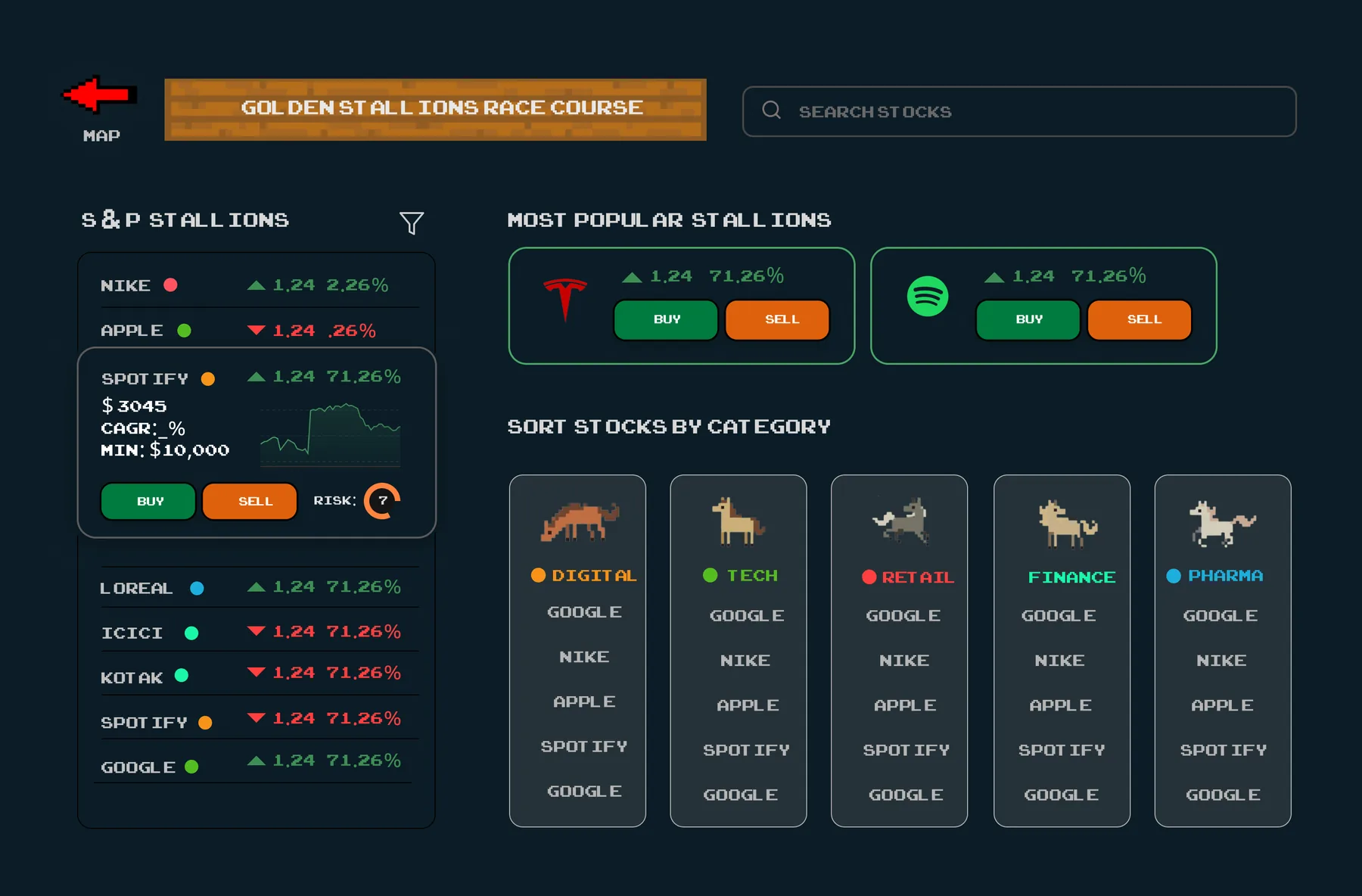Click the teal dot beside ICICI
The image size is (1362, 896).
[191, 633]
